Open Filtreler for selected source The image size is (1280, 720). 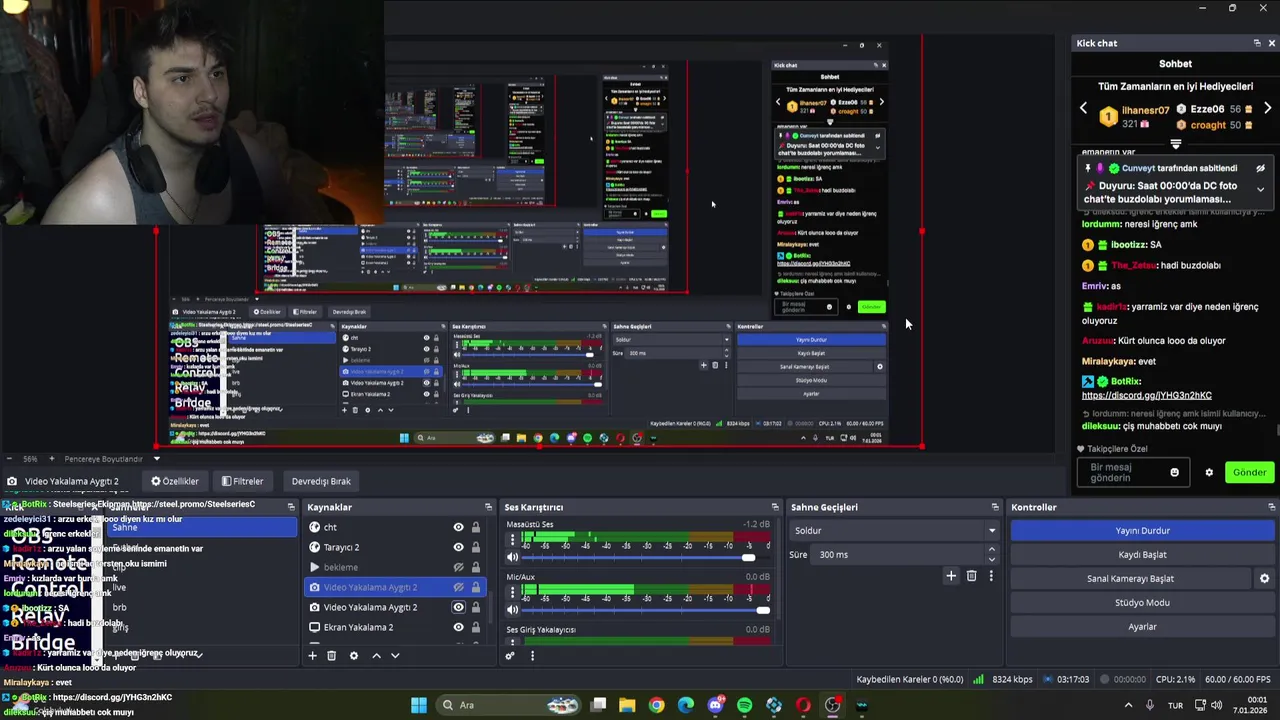[243, 481]
